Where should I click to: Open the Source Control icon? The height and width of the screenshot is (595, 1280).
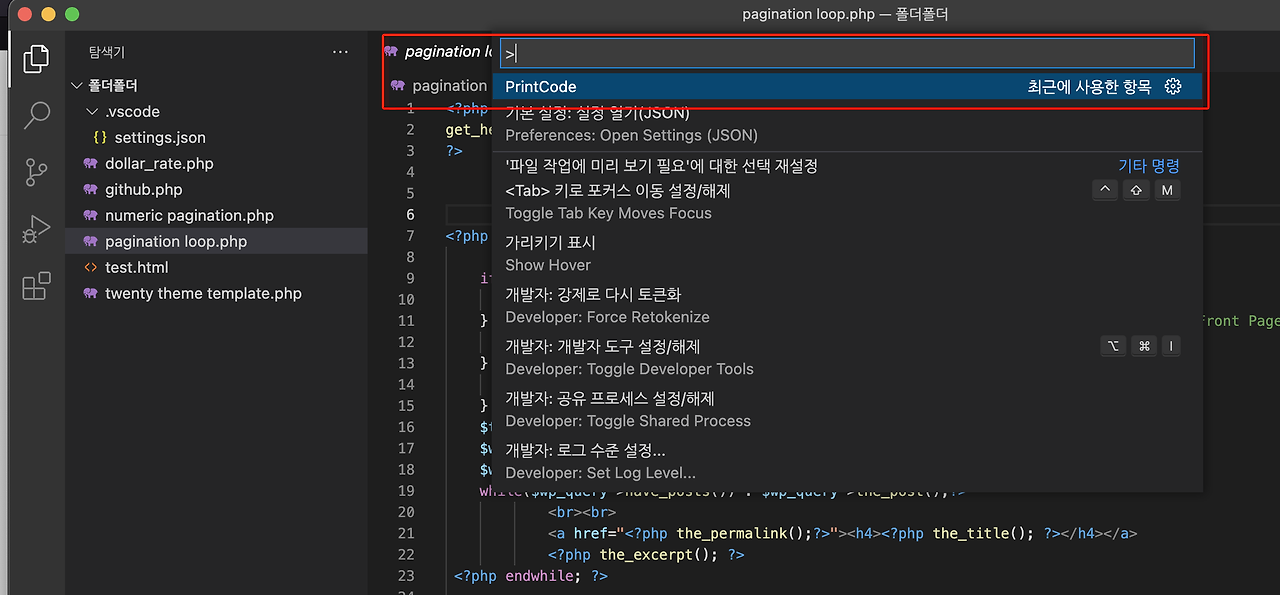point(35,172)
